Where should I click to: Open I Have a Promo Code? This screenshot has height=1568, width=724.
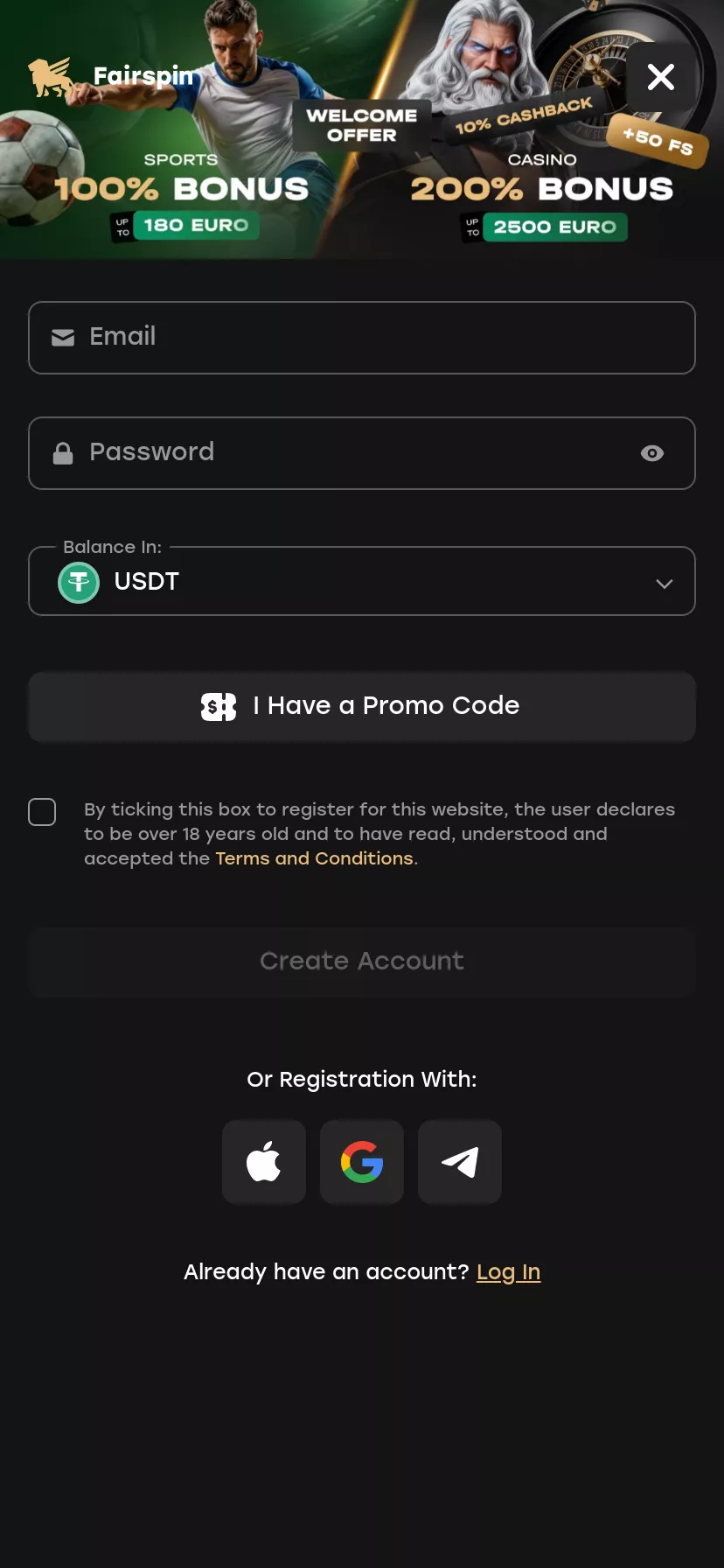(x=362, y=706)
